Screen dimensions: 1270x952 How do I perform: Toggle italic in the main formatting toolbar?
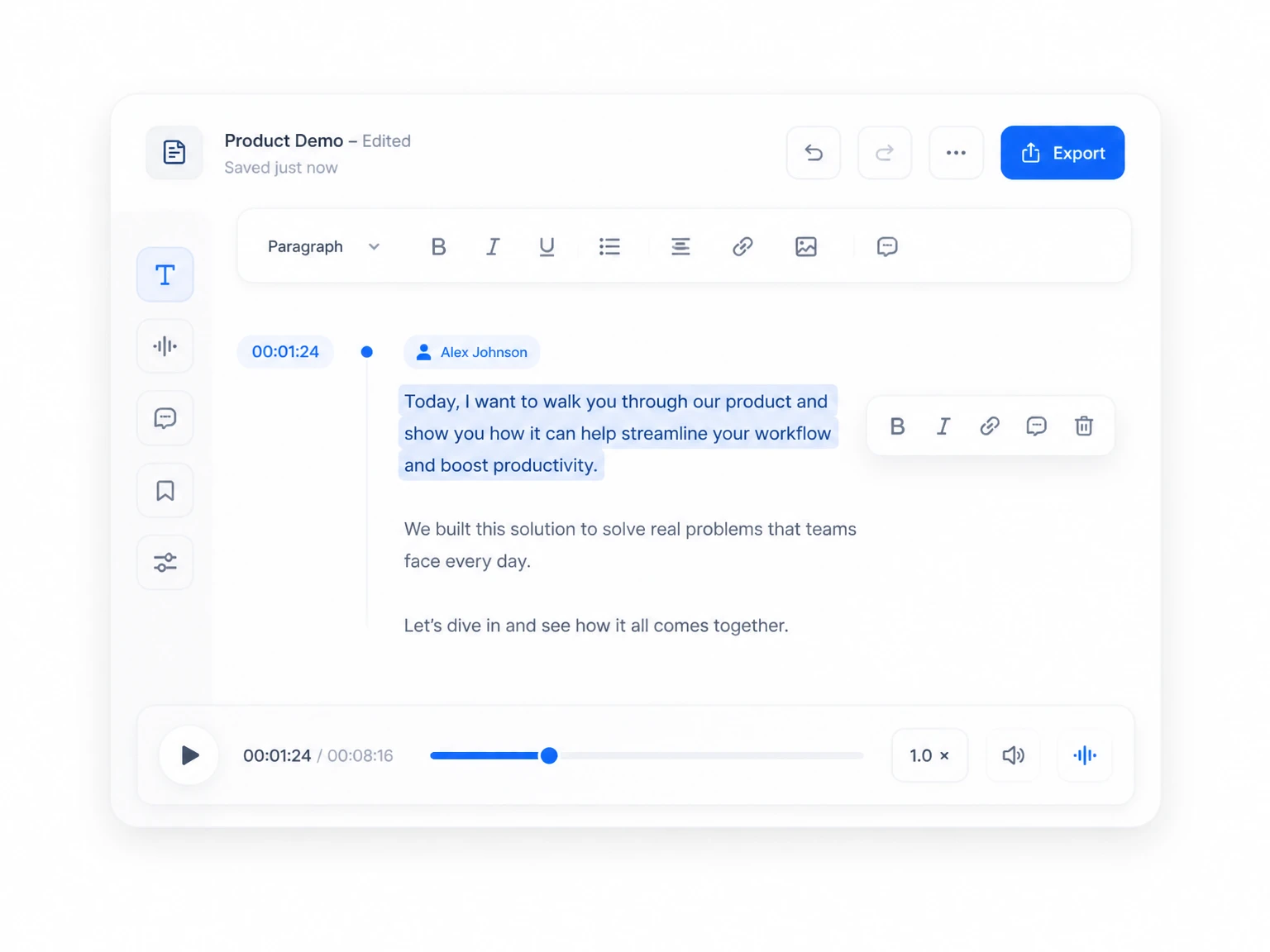pyautogui.click(x=493, y=246)
